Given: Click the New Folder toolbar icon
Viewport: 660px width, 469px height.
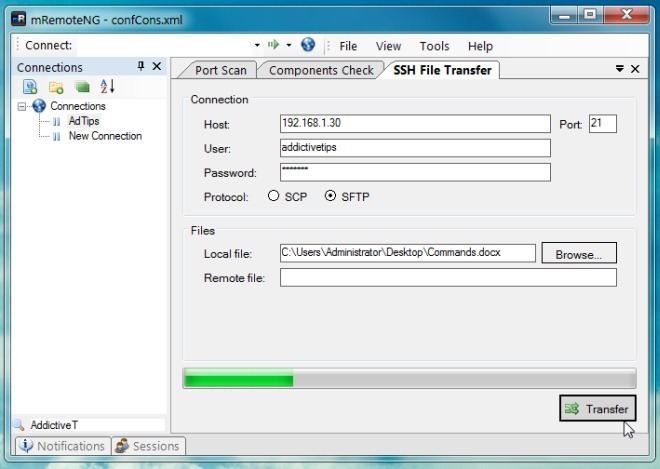Looking at the screenshot, I should tap(56, 87).
